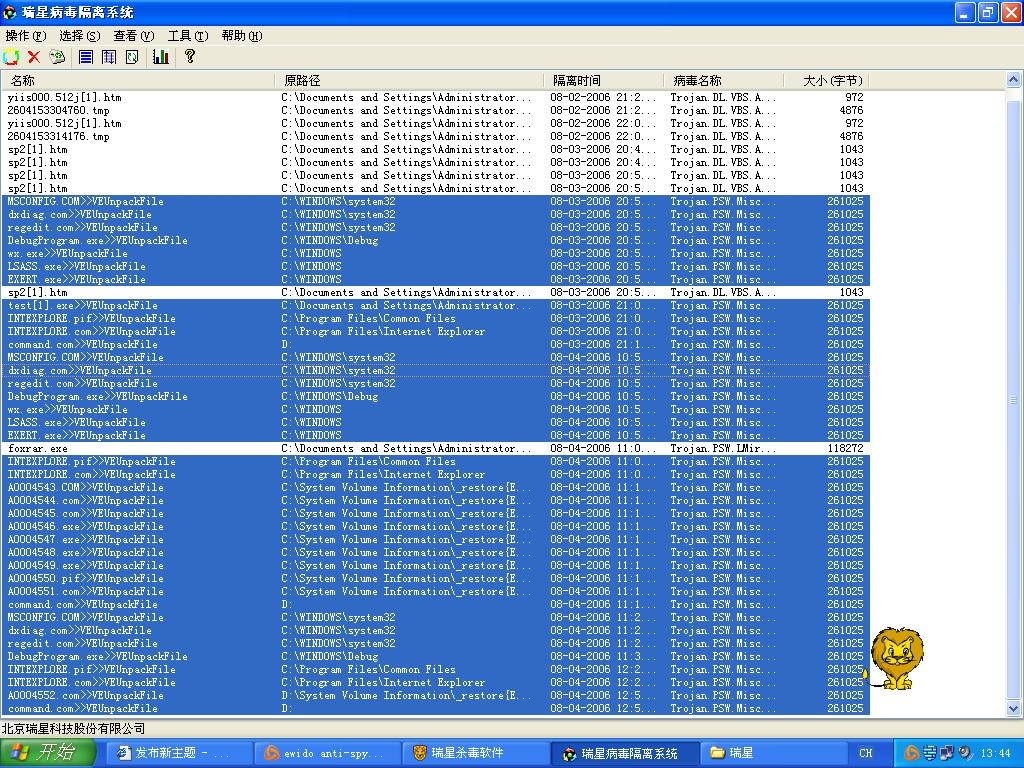Click the refresh/restore circular arrows toolbar icon
Viewport: 1024px width, 768px height.
[11, 57]
